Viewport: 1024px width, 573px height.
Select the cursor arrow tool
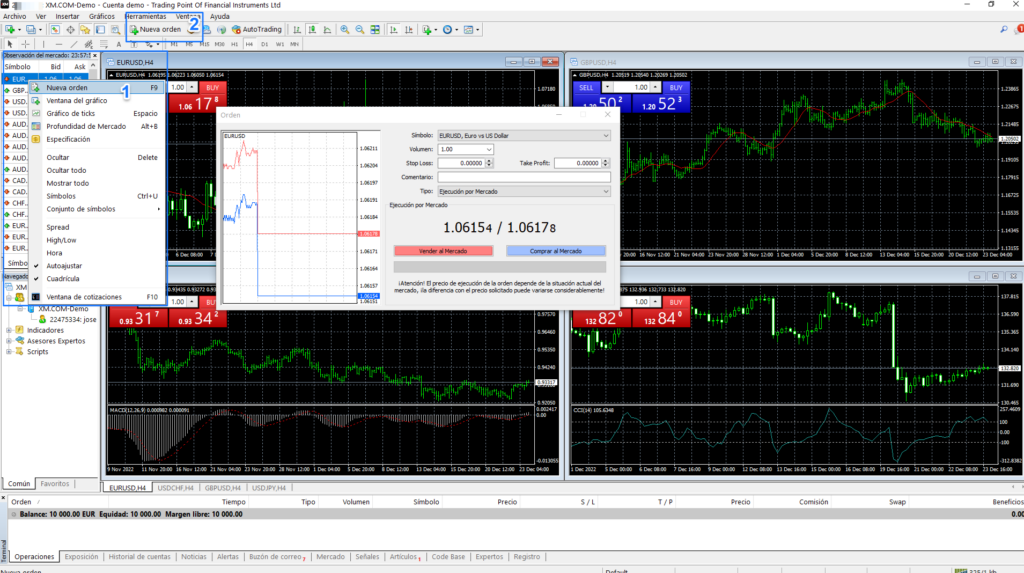click(x=10, y=44)
